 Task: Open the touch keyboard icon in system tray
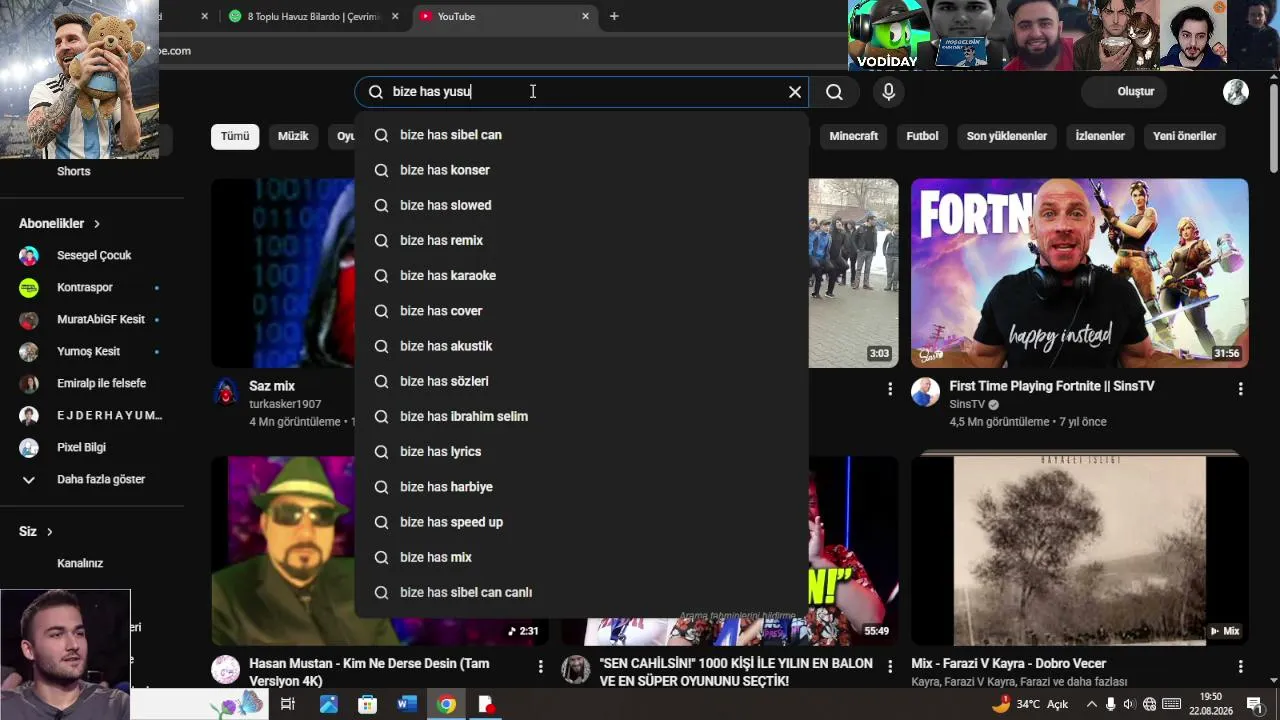click(x=1171, y=704)
